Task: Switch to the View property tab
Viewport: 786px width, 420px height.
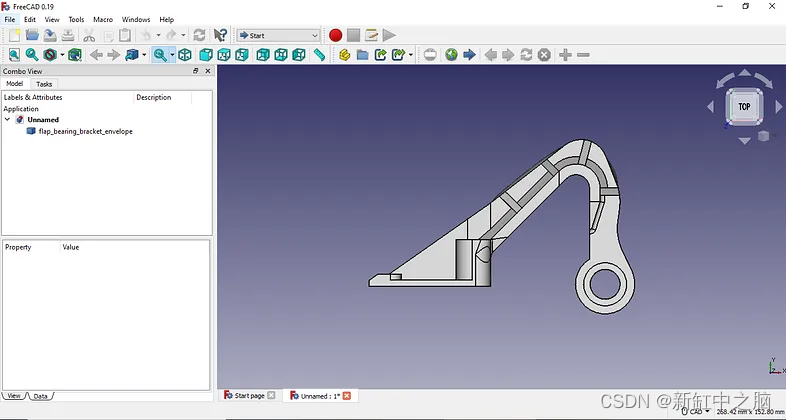Action: (14, 396)
